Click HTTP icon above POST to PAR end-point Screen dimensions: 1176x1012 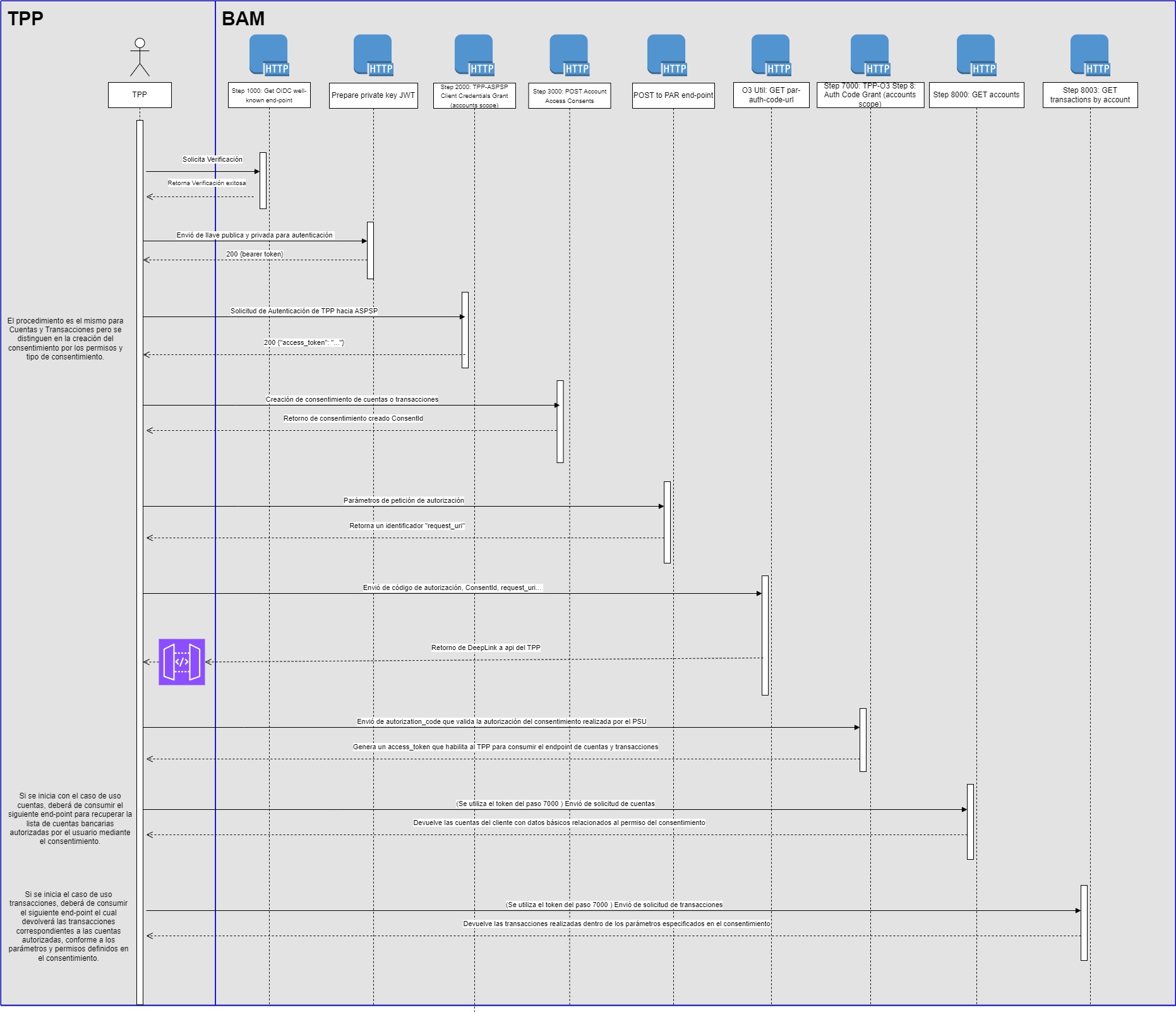[667, 56]
